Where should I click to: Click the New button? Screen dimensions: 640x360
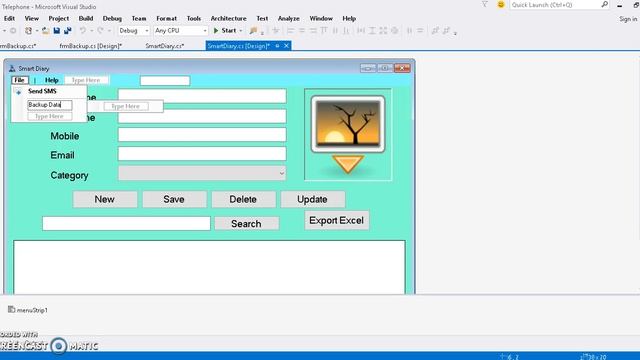tap(105, 199)
